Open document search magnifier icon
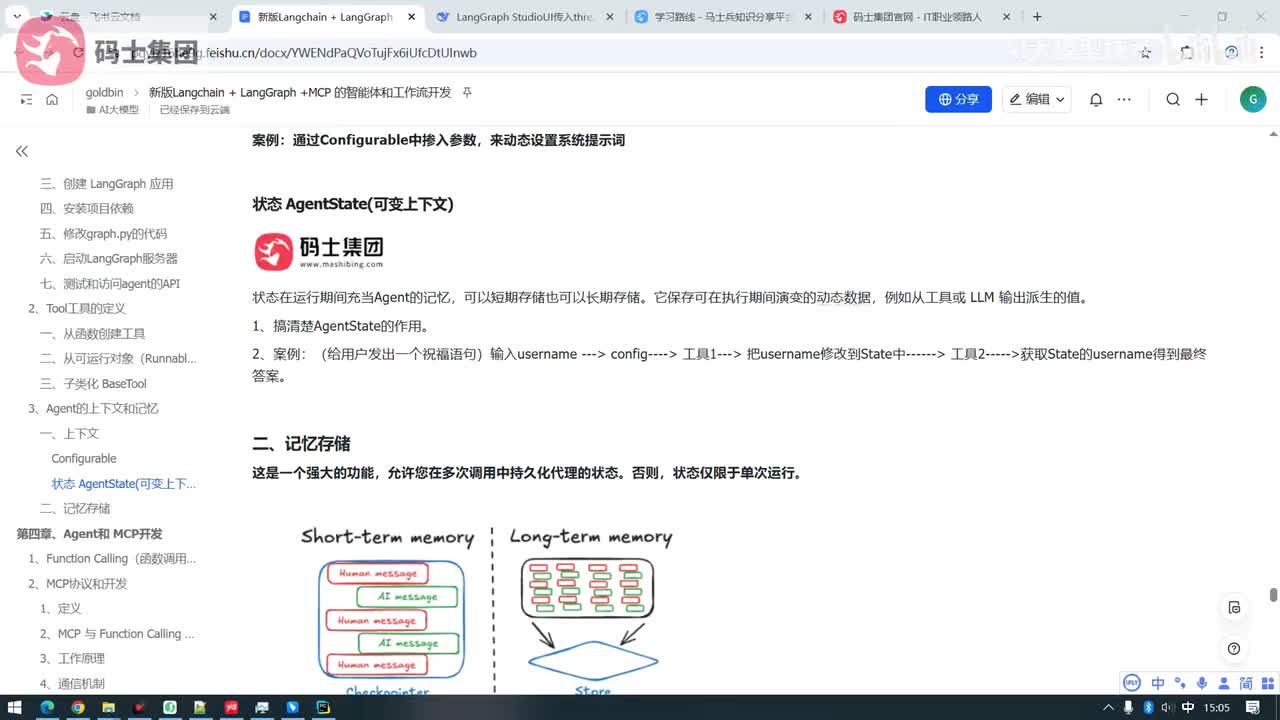Screen dimensions: 1280x720 [1173, 99]
